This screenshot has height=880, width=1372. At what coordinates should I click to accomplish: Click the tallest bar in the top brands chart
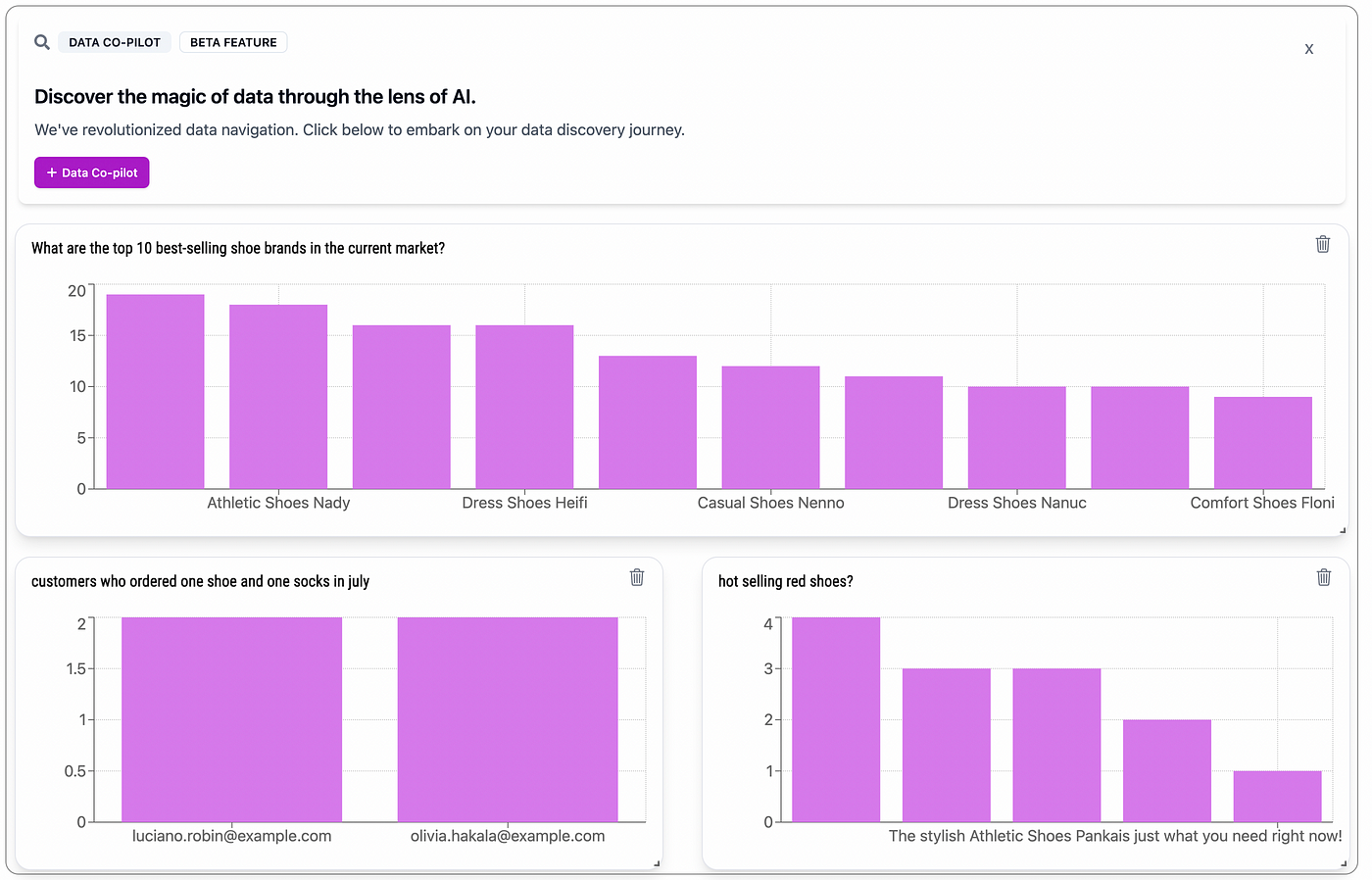(155, 392)
